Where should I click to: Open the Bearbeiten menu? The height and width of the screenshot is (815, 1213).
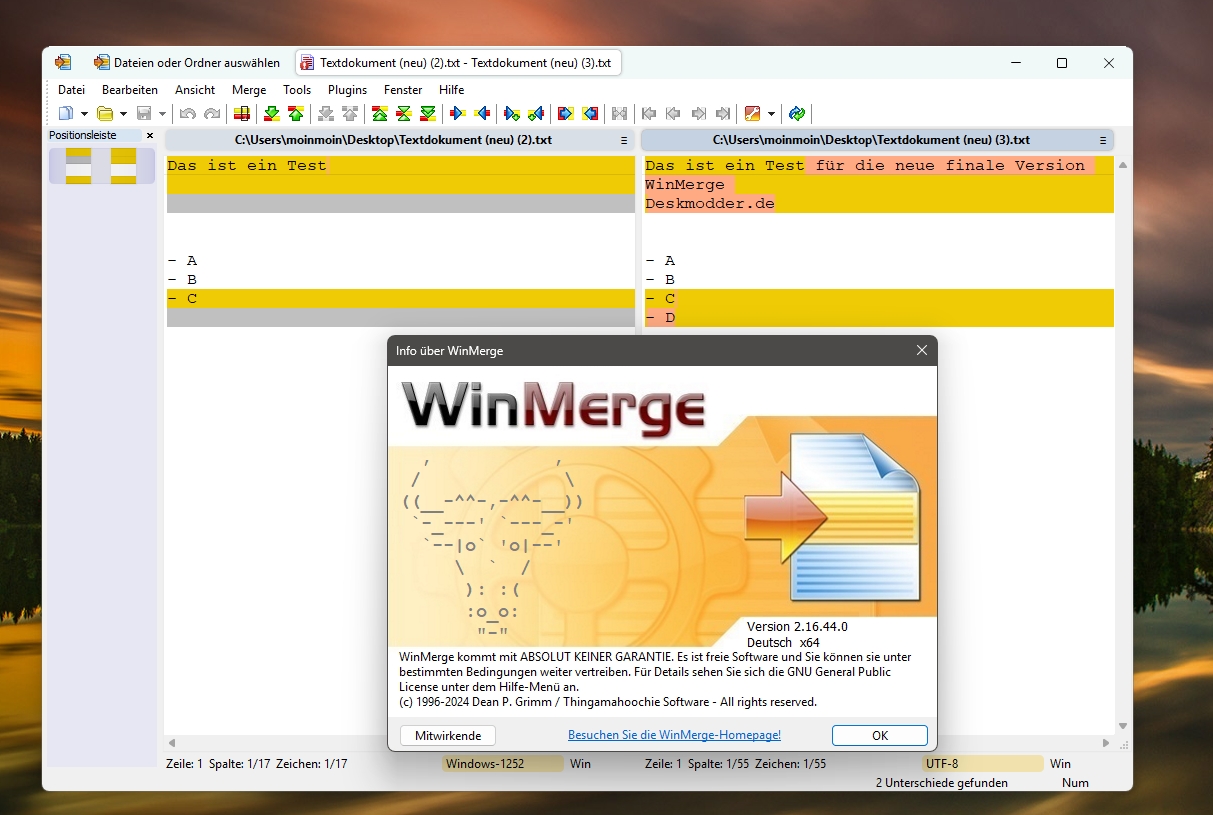[x=130, y=90]
